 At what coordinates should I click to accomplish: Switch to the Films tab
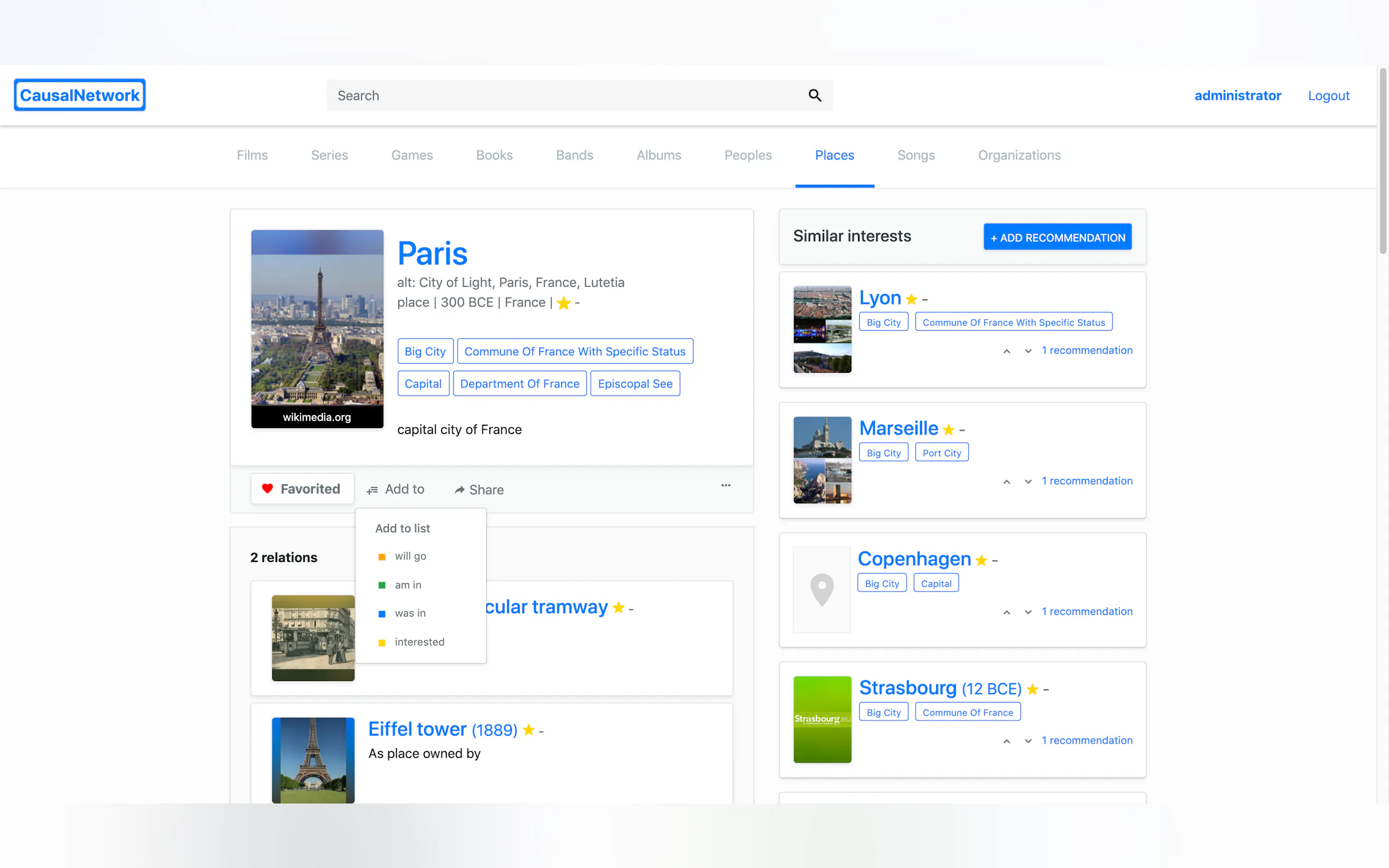(x=252, y=155)
